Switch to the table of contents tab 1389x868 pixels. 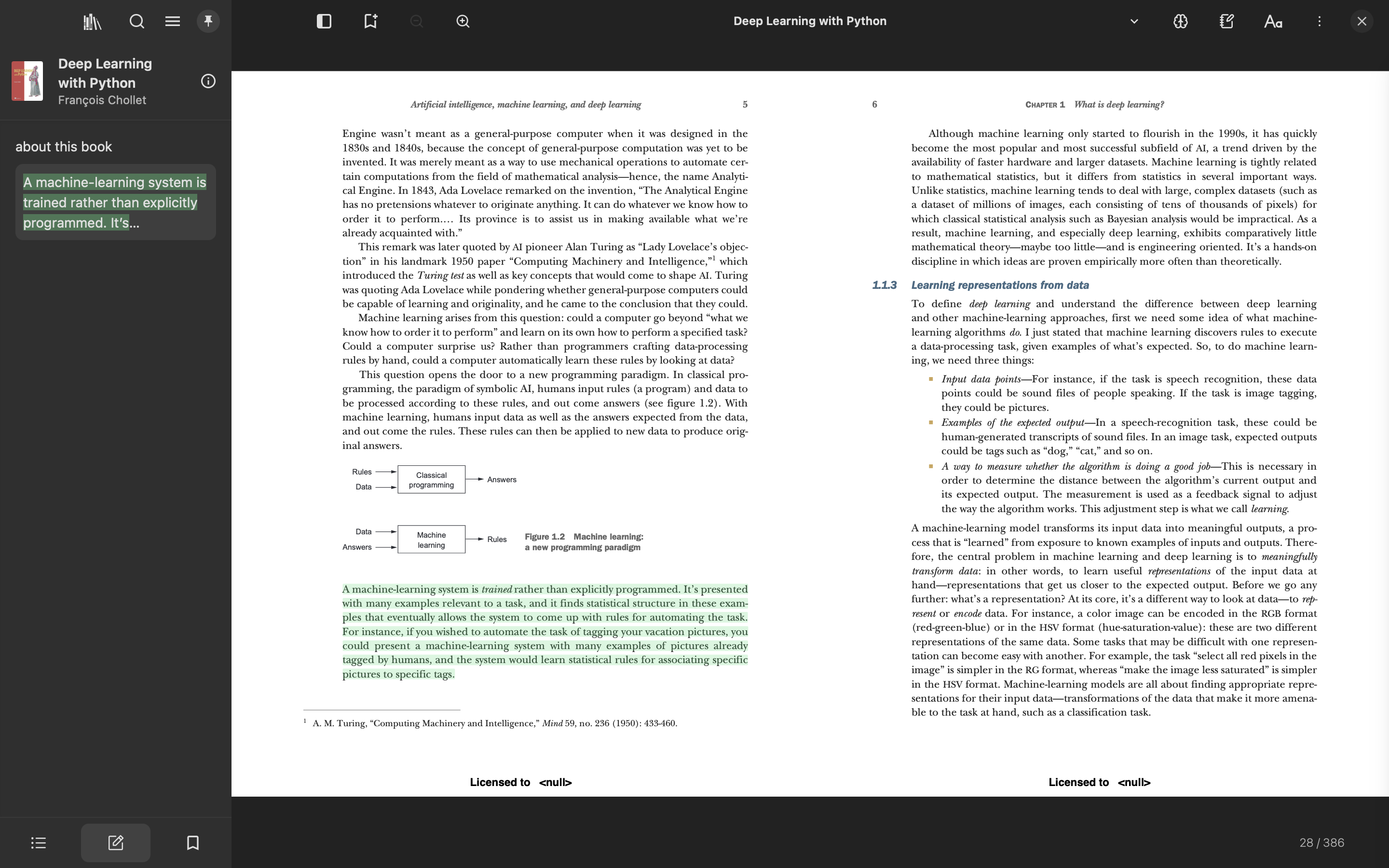39,843
